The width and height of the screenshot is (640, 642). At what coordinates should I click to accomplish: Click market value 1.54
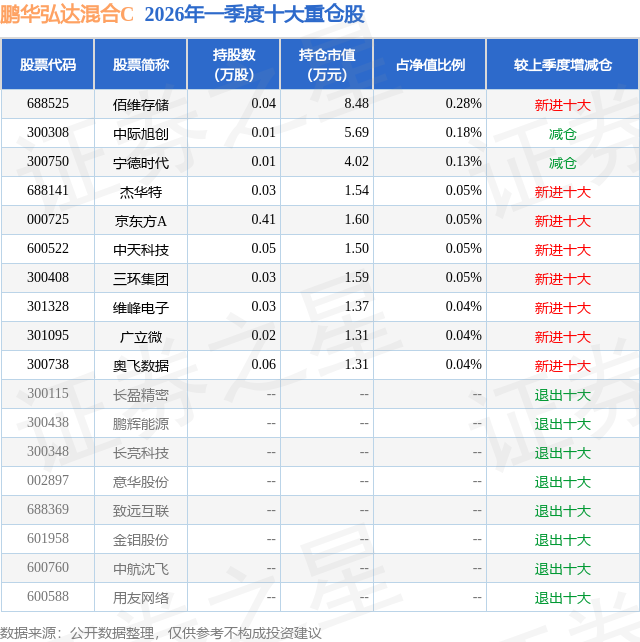click(356, 191)
